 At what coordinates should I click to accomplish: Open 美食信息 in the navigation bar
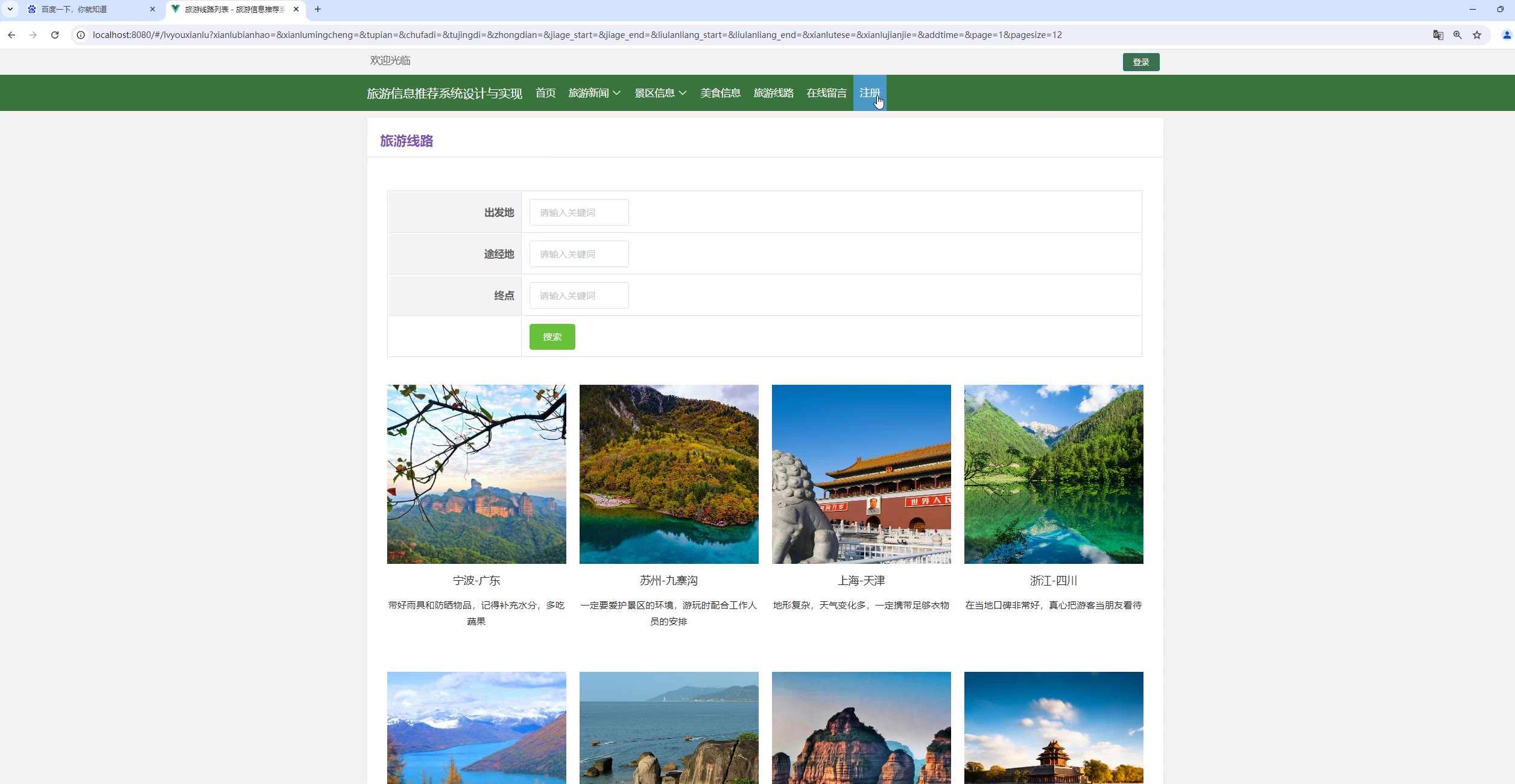[x=720, y=93]
